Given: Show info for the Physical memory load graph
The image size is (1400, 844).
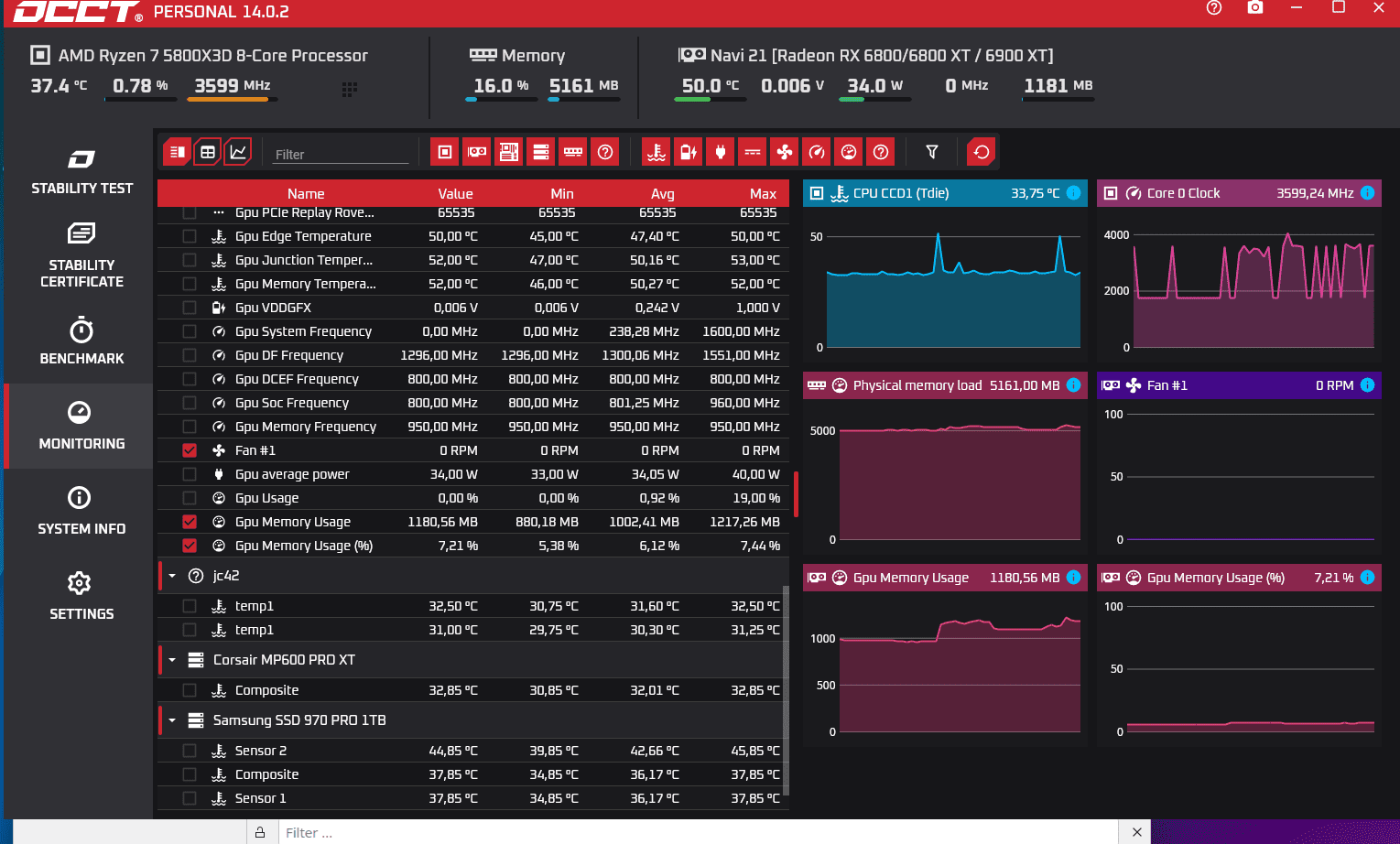Looking at the screenshot, I should [1074, 385].
